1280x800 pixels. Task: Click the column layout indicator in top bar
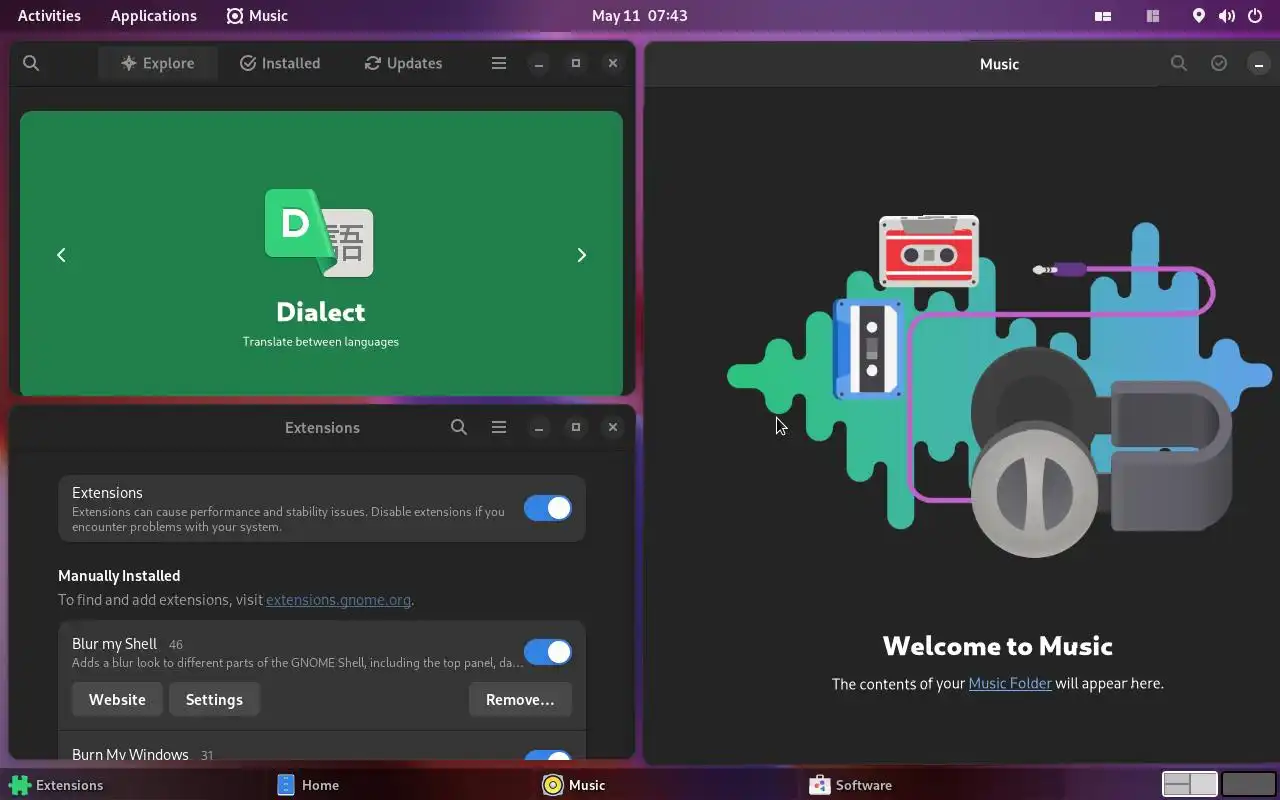click(x=1153, y=16)
